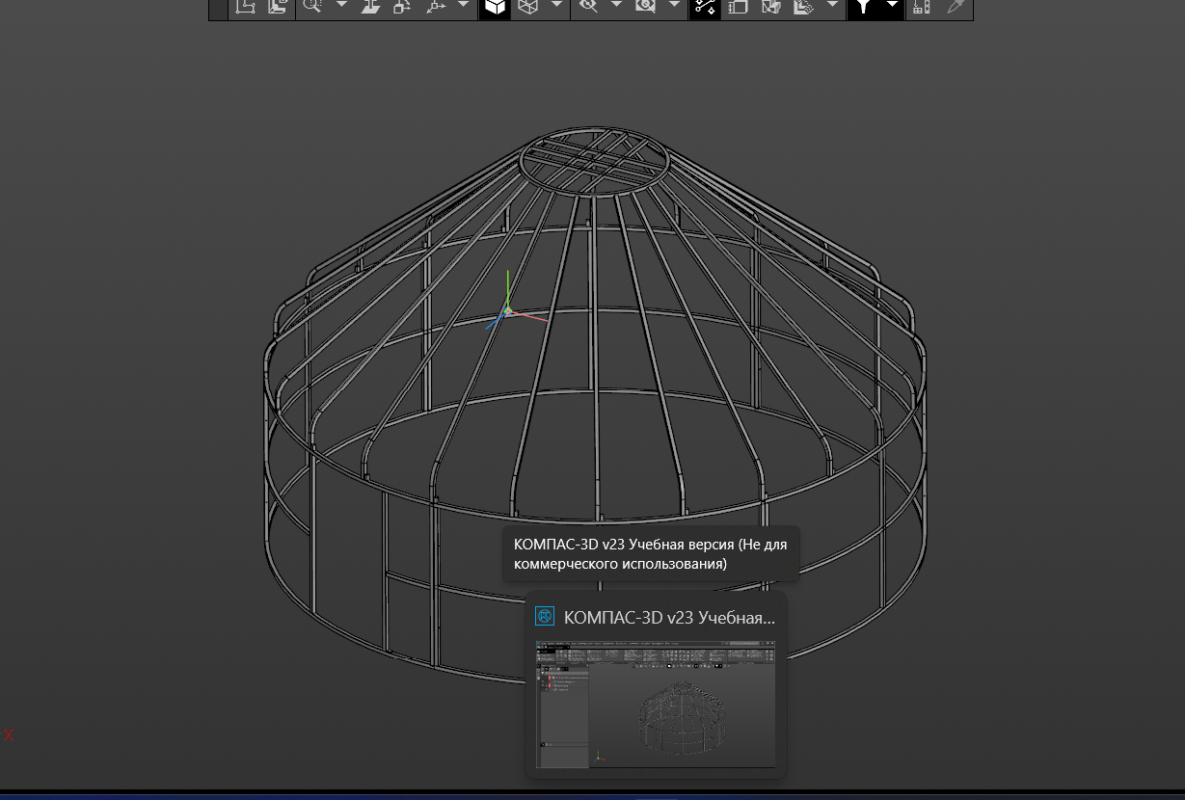
Task: Expand the dropdown next to wireframe cube
Action: (x=556, y=6)
